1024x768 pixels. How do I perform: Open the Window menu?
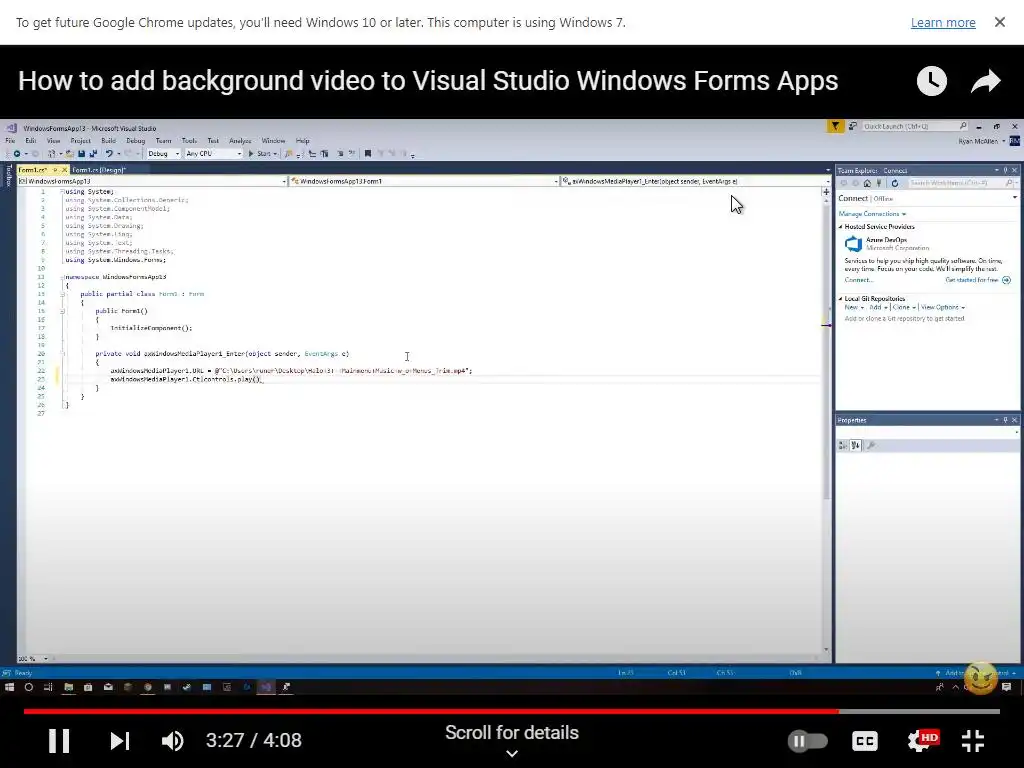273,140
